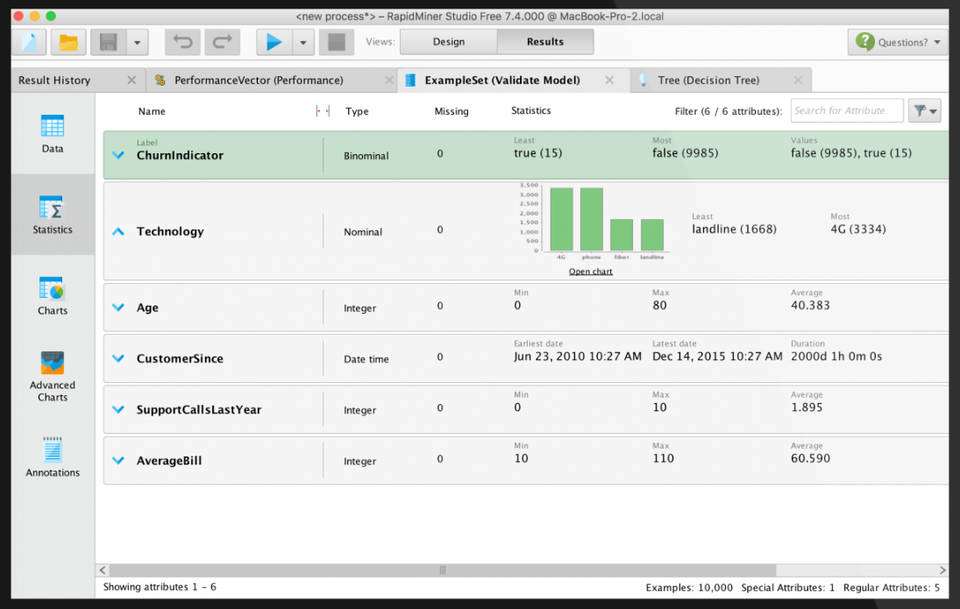Click the Open chart link

590,271
